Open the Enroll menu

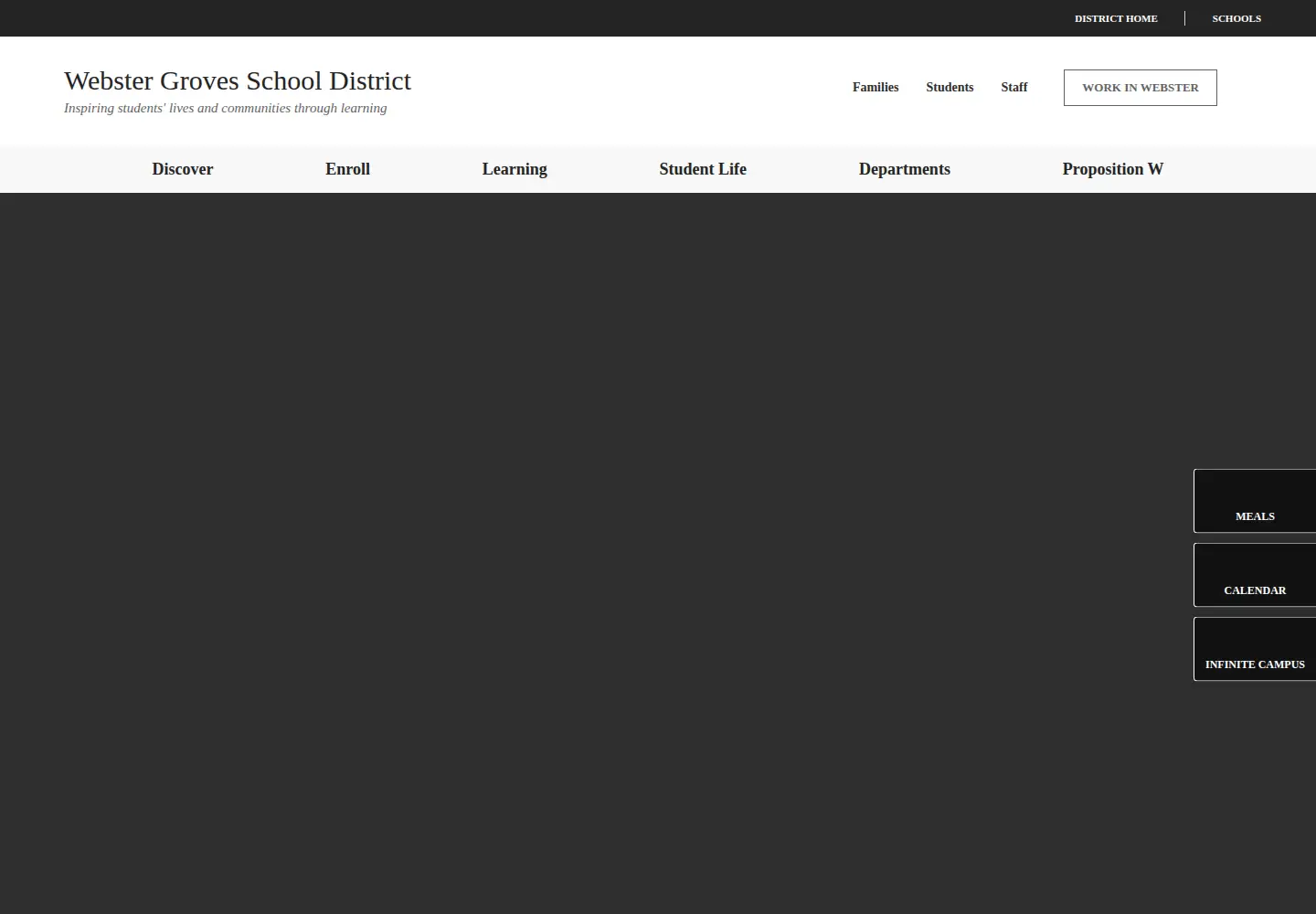pyautogui.click(x=347, y=169)
